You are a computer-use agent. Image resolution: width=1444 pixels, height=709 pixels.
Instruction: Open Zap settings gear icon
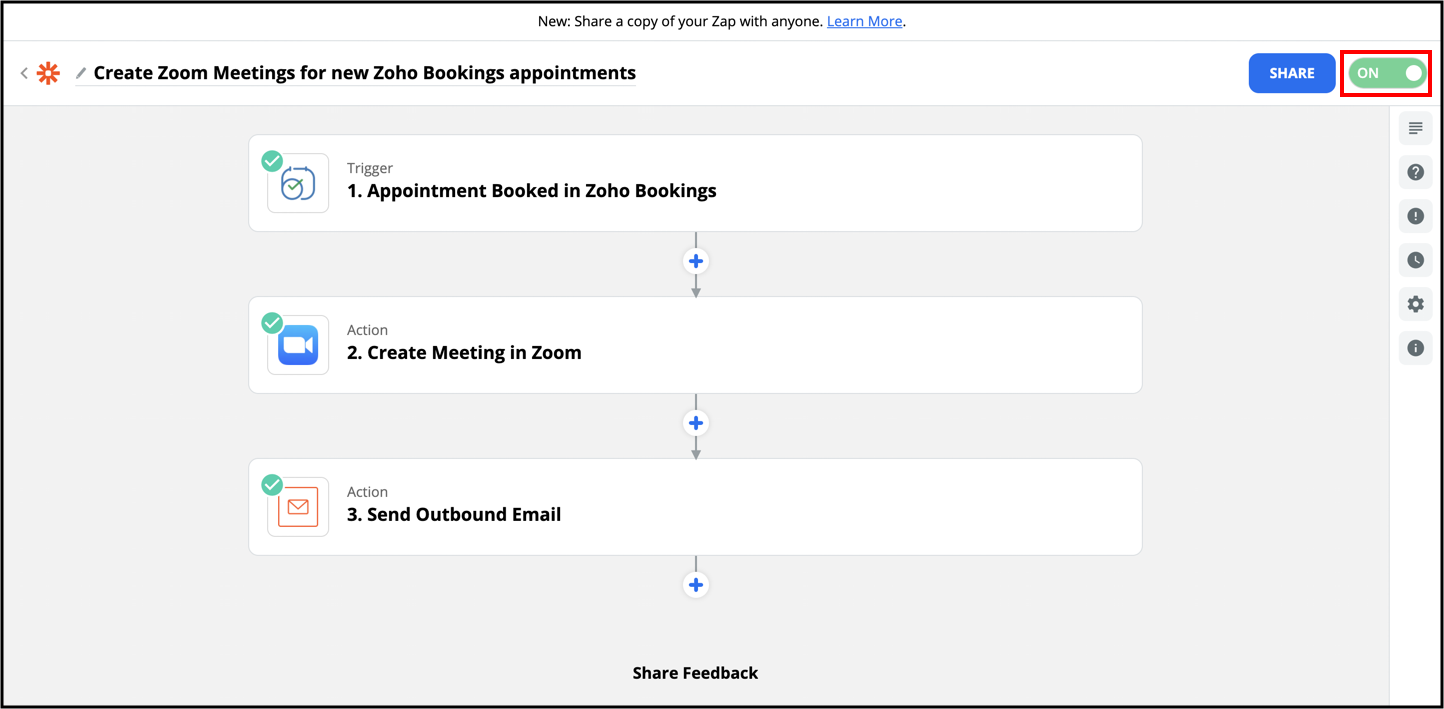(x=1415, y=304)
